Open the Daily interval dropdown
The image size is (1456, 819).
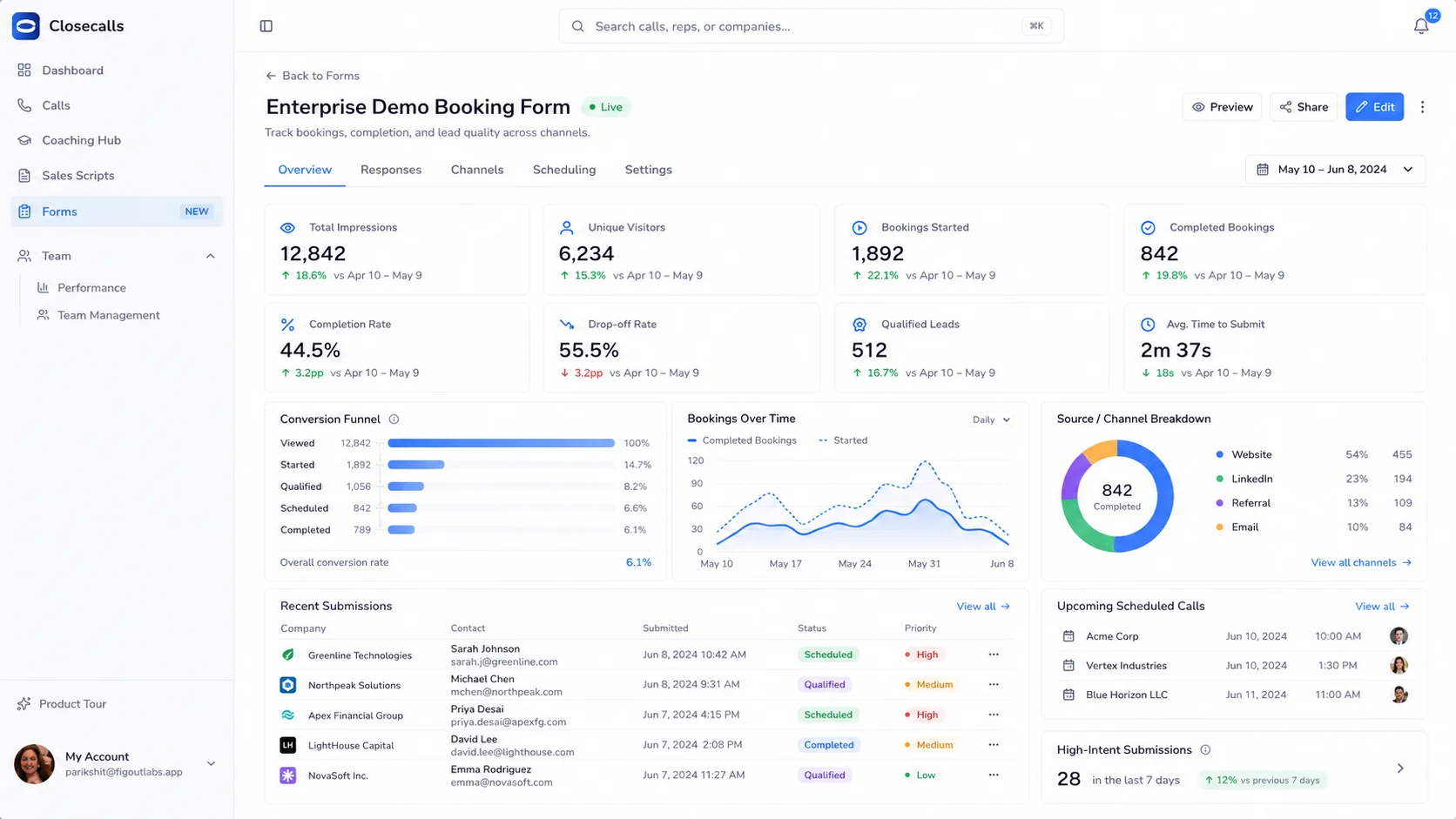click(x=991, y=420)
